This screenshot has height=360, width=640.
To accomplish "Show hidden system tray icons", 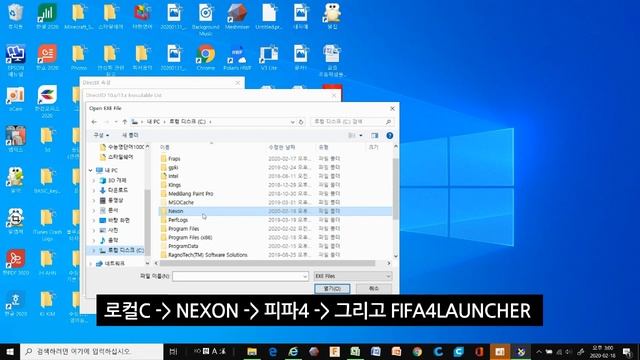I will [x=539, y=351].
